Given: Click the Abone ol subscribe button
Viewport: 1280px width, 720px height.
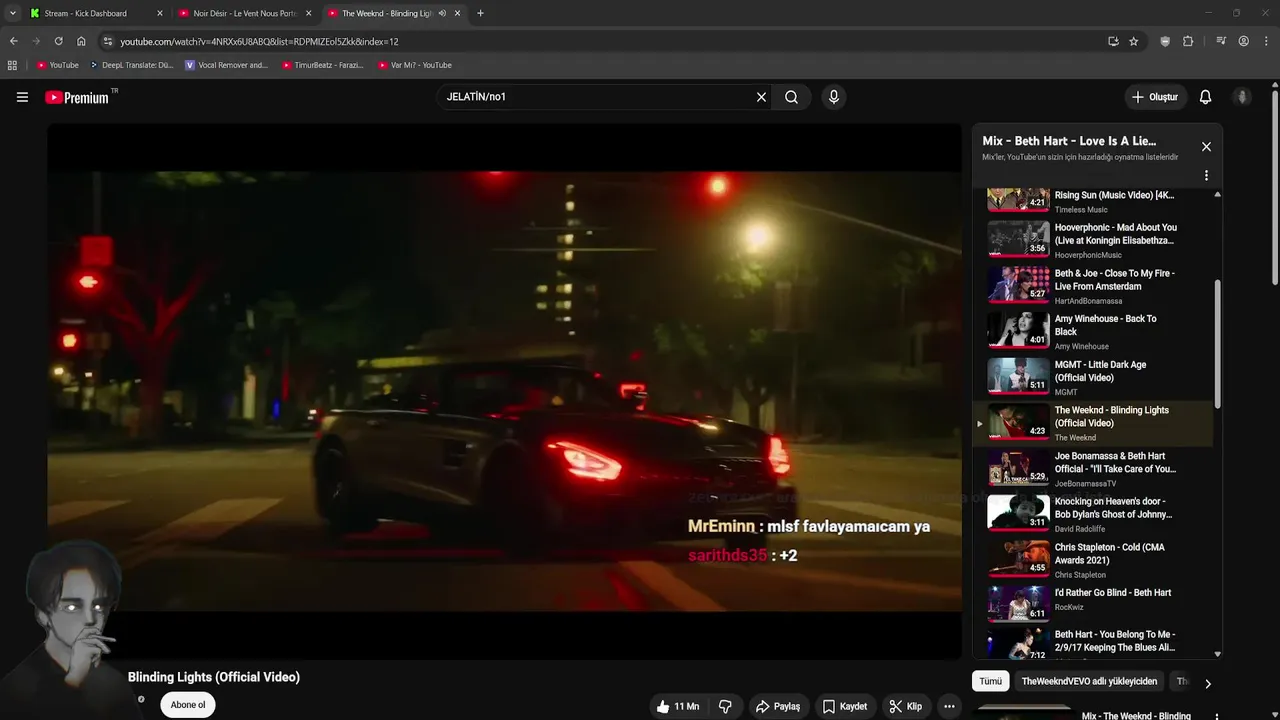Looking at the screenshot, I should click(187, 705).
